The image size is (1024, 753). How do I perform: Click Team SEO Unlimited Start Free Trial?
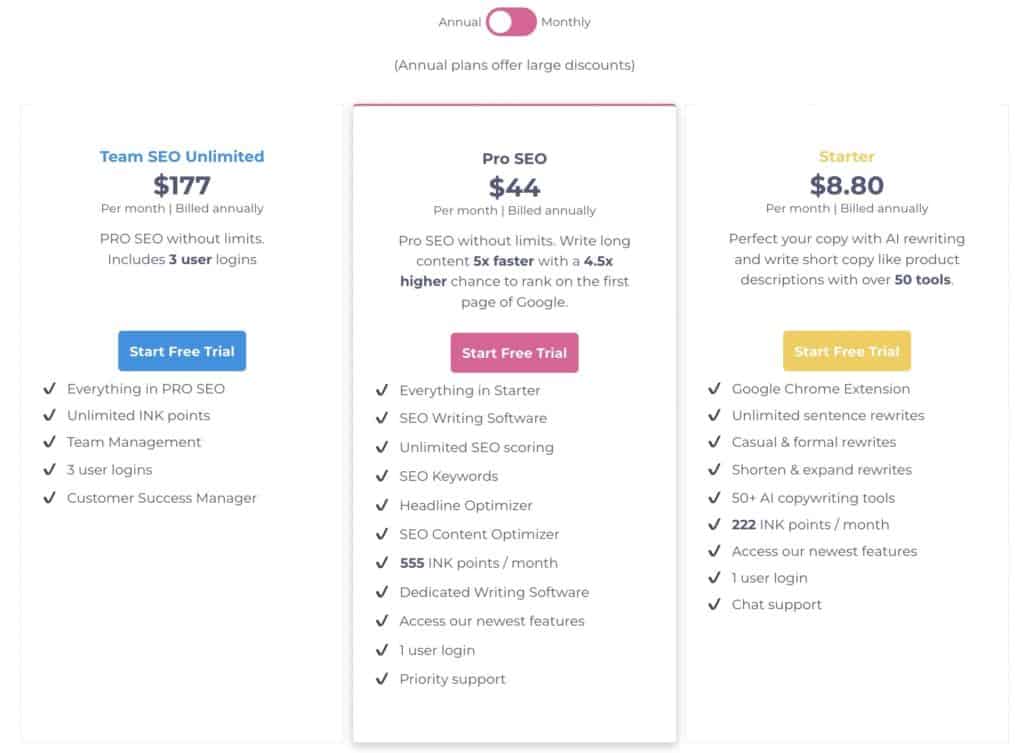point(182,351)
